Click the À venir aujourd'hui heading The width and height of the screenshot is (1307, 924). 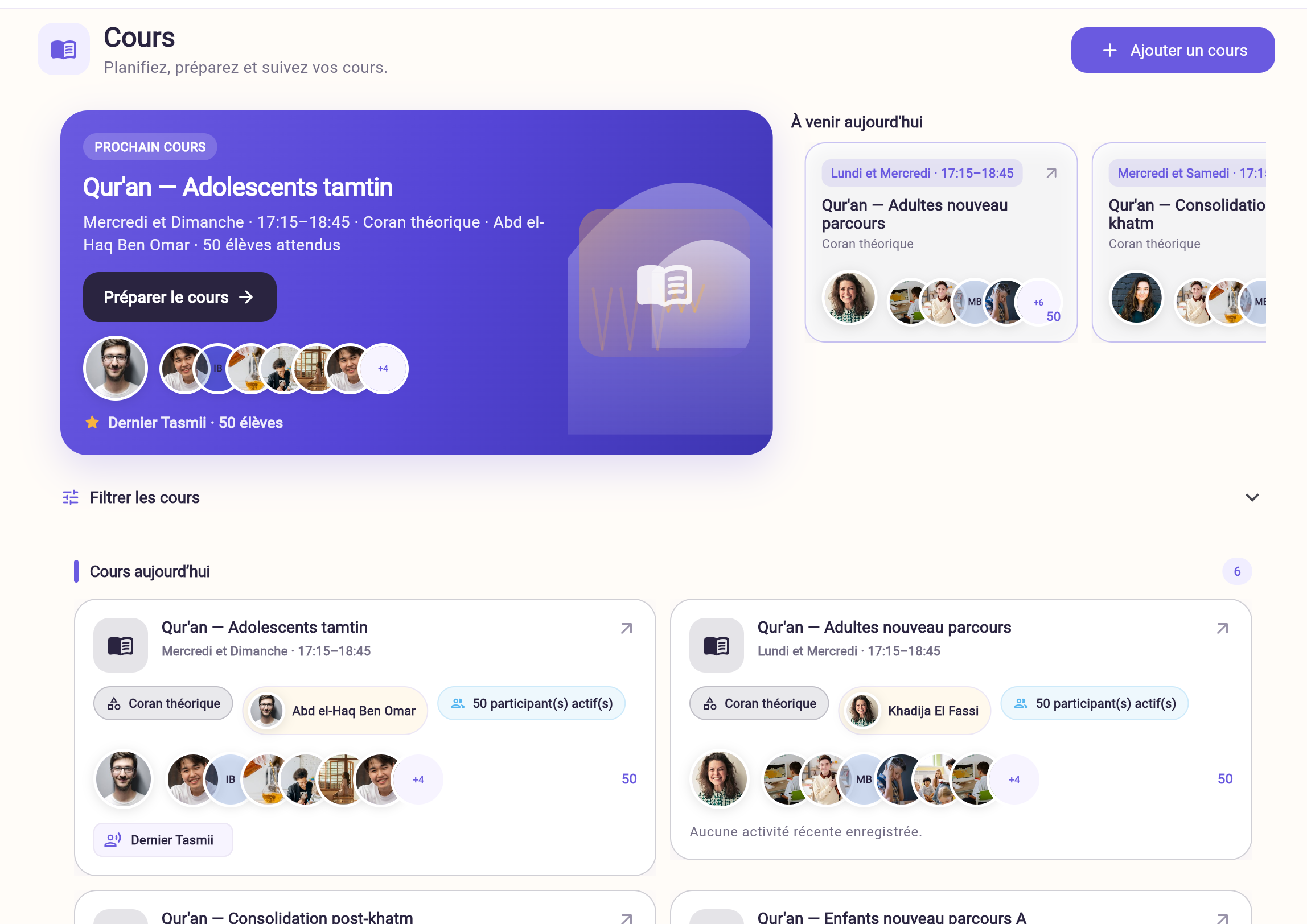point(857,122)
